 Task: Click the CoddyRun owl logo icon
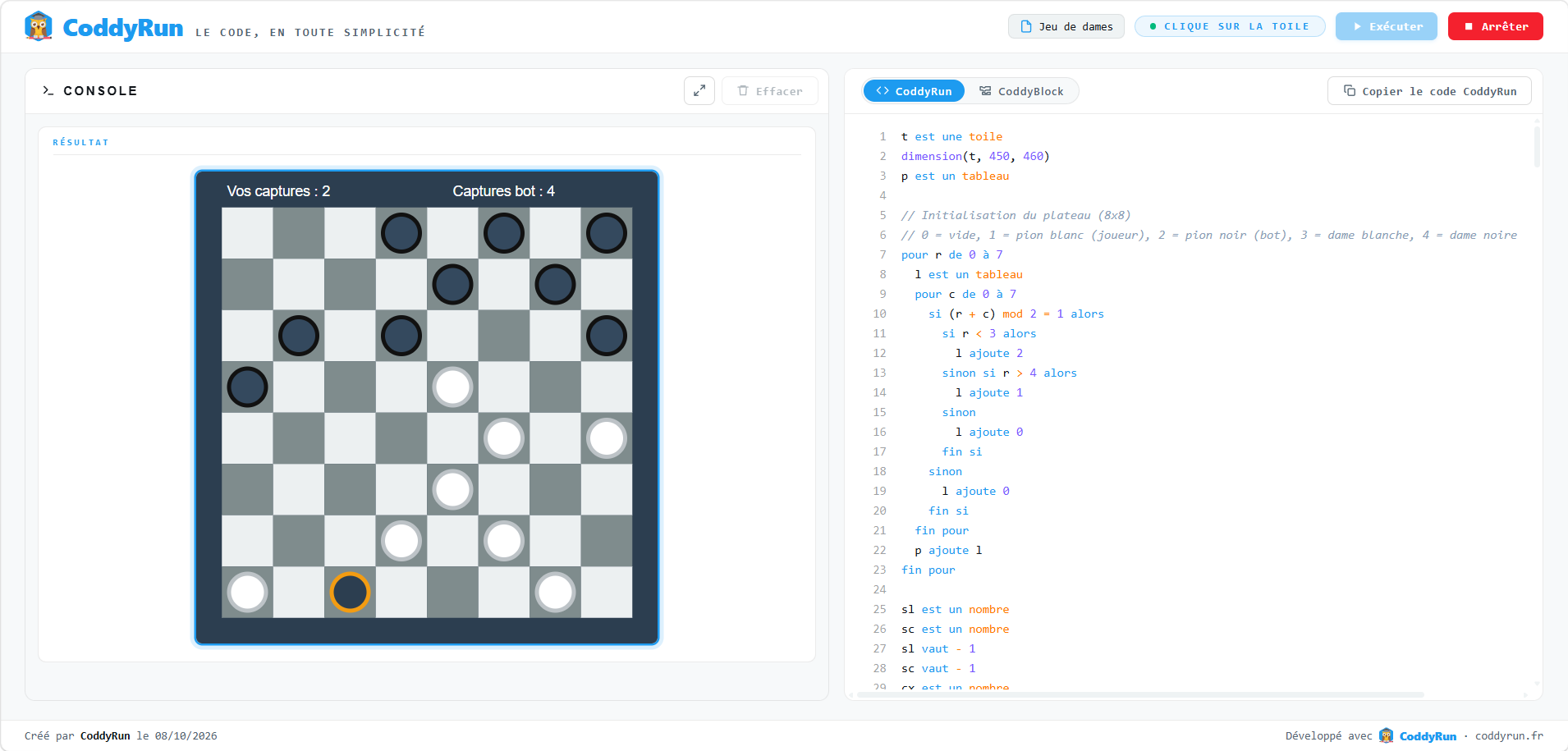click(39, 26)
